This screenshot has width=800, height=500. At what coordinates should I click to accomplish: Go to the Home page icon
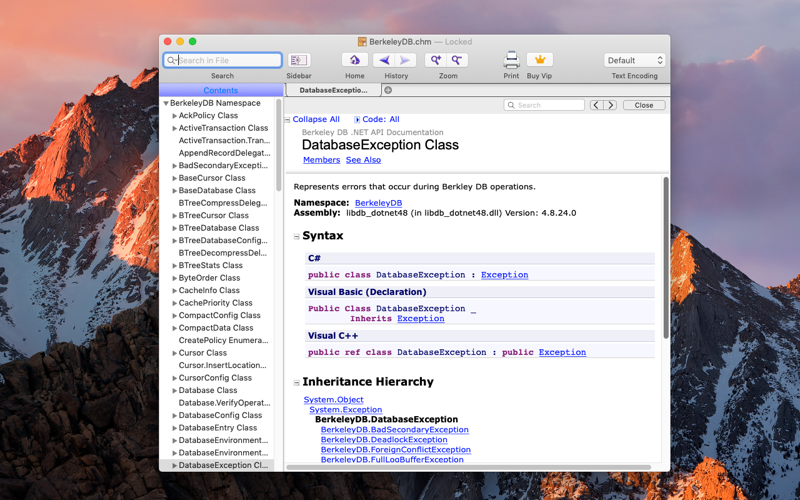[355, 60]
